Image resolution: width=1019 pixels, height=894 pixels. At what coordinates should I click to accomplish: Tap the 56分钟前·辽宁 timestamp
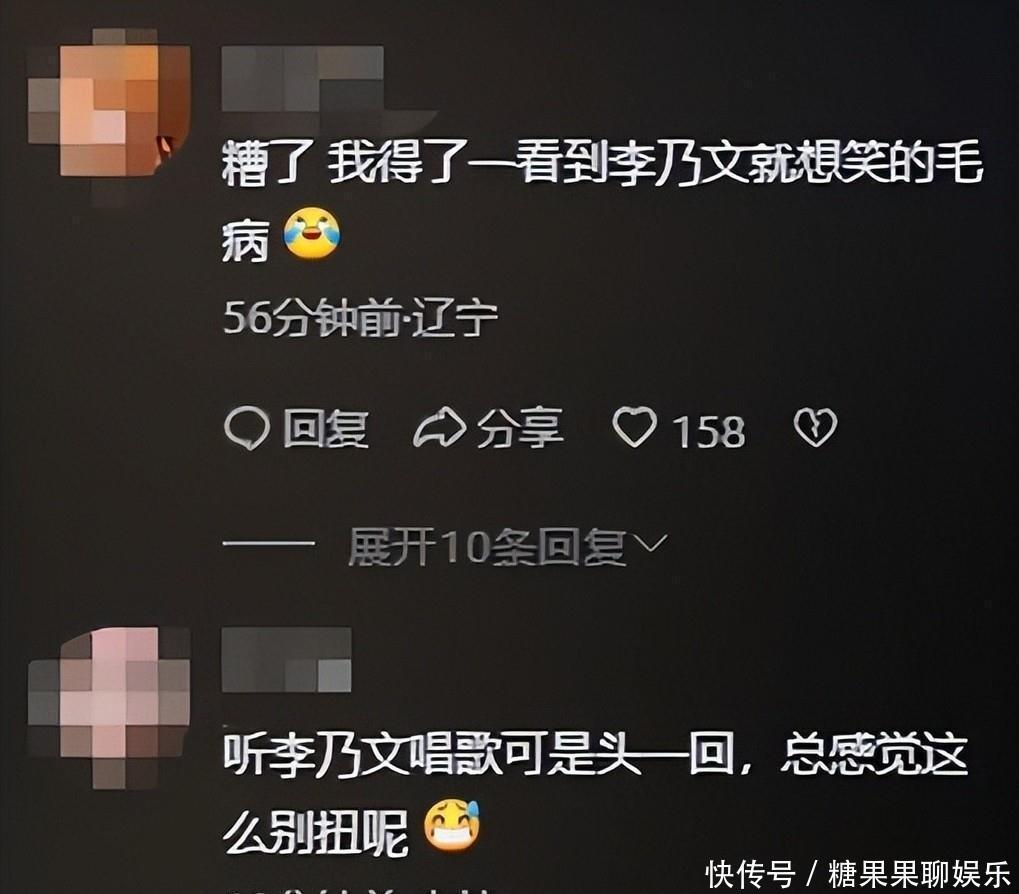(x=361, y=319)
